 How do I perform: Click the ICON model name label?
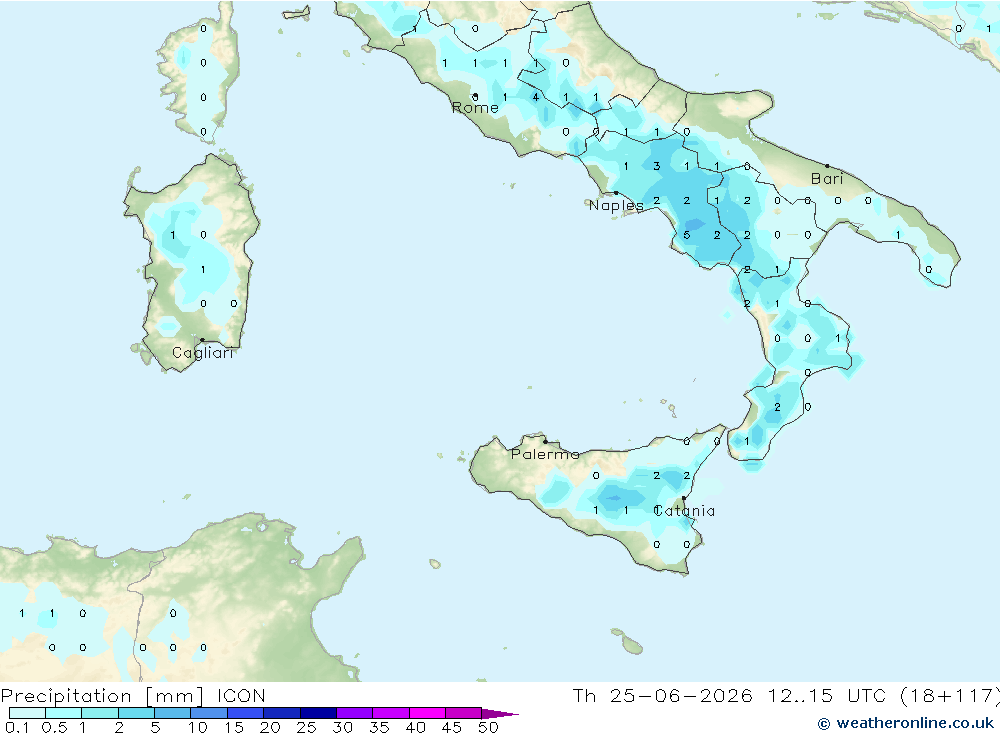(x=241, y=696)
